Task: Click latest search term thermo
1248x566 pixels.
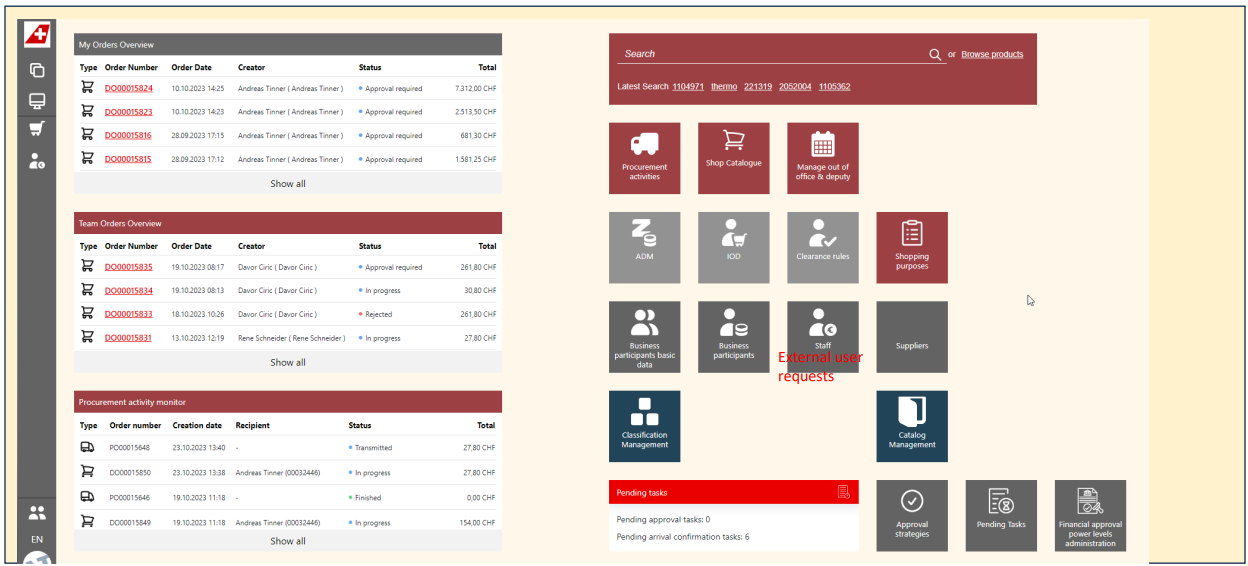Action: (x=724, y=87)
